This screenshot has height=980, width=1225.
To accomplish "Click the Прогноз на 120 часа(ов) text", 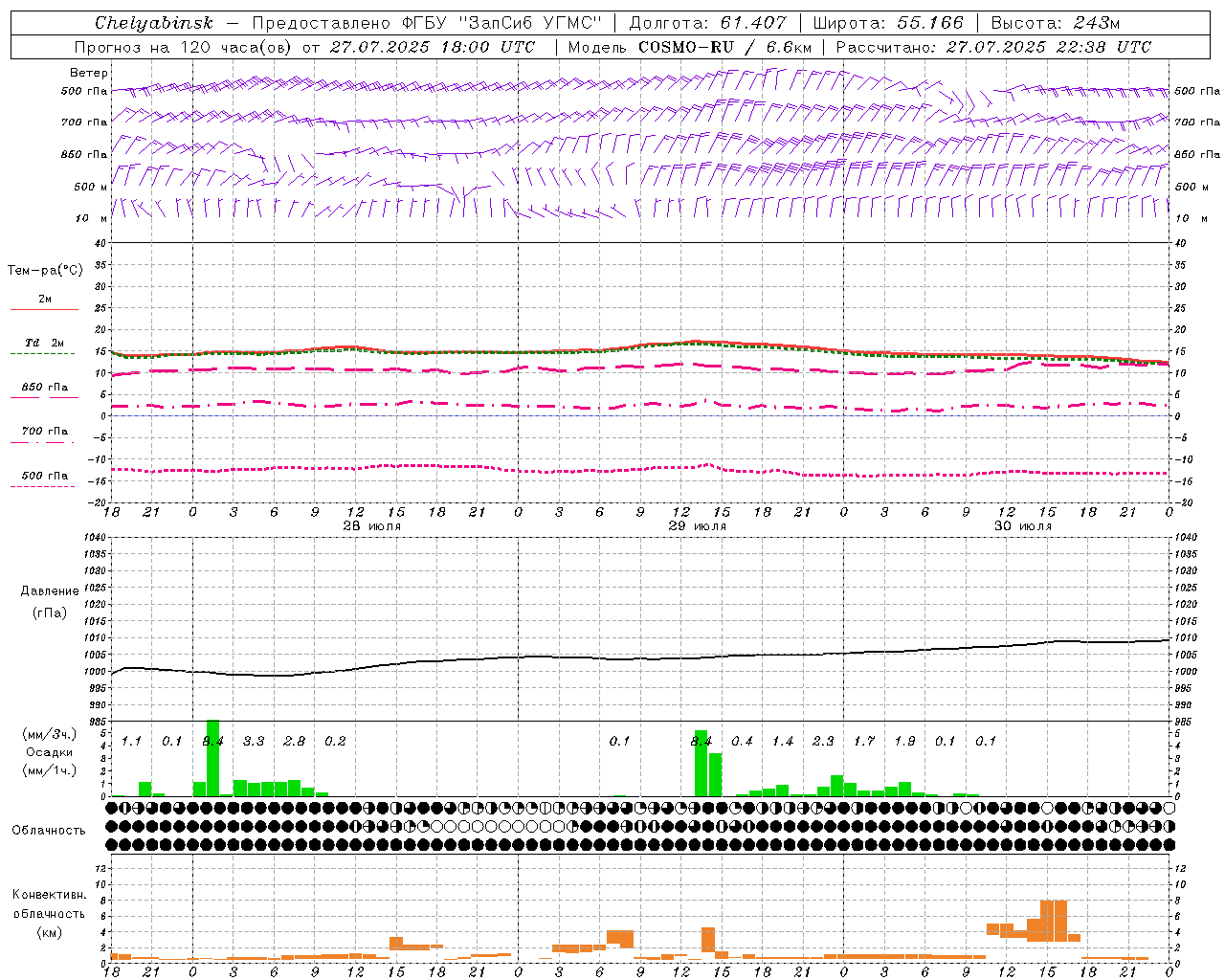I will click(185, 47).
